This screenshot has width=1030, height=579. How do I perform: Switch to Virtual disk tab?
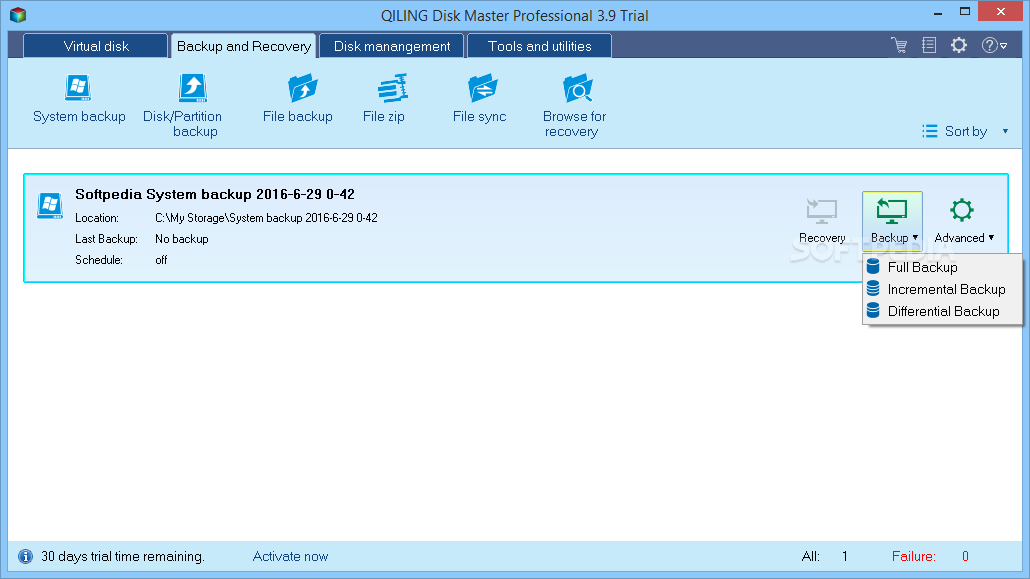(96, 46)
